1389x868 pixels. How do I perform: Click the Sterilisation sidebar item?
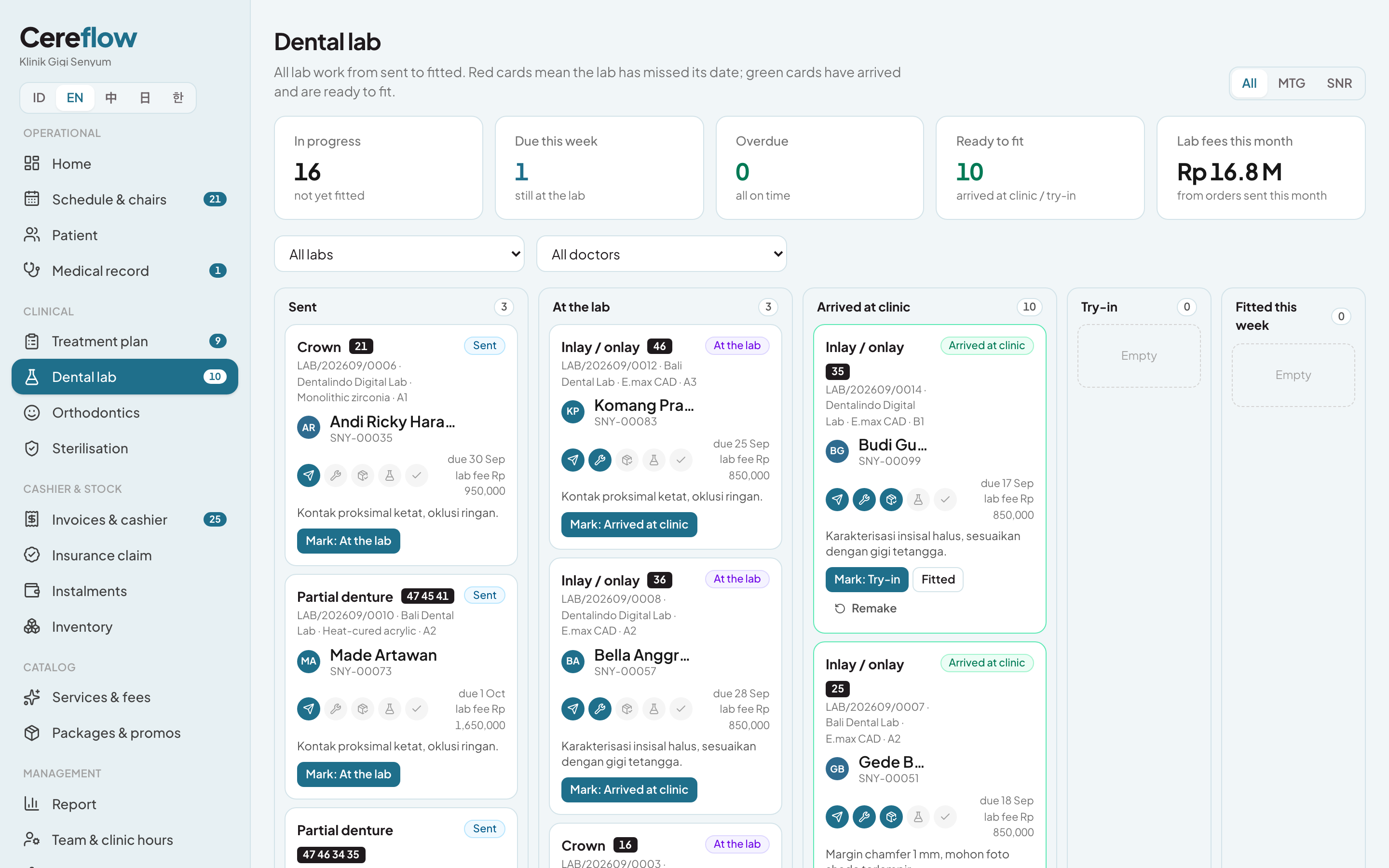[124, 448]
